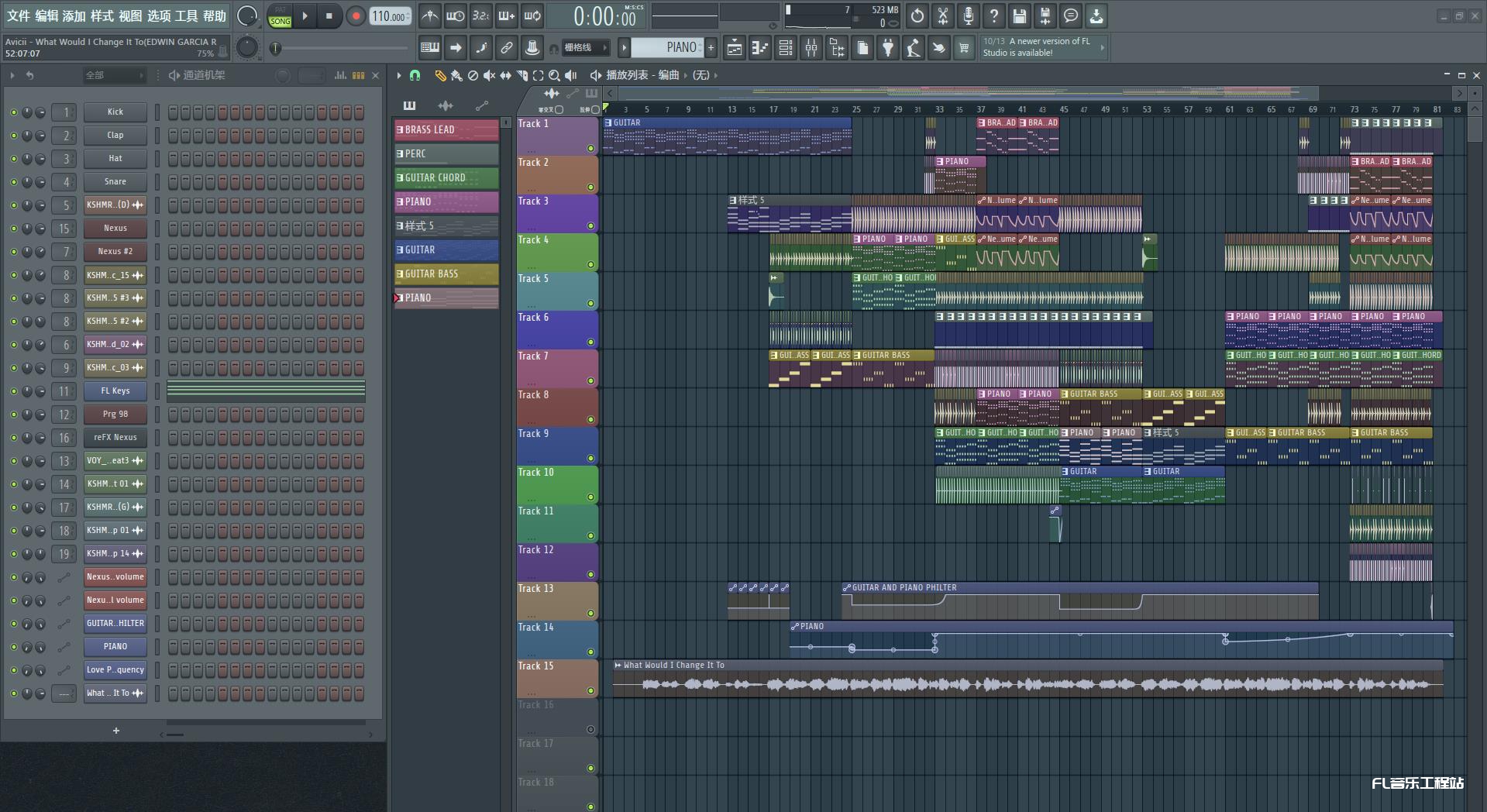Select the playlist zoom magnifier tool
This screenshot has height=812, width=1487.
[554, 75]
